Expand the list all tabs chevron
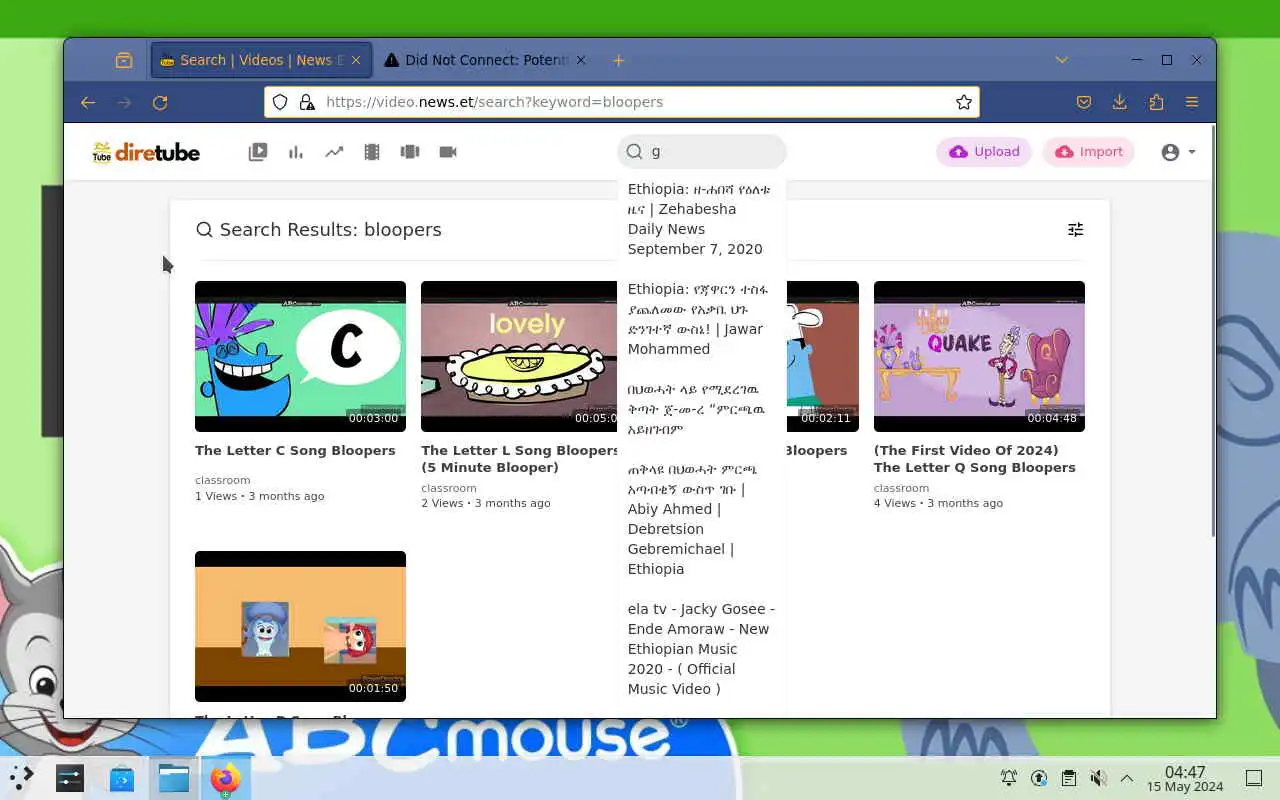This screenshot has height=800, width=1280. (1062, 60)
